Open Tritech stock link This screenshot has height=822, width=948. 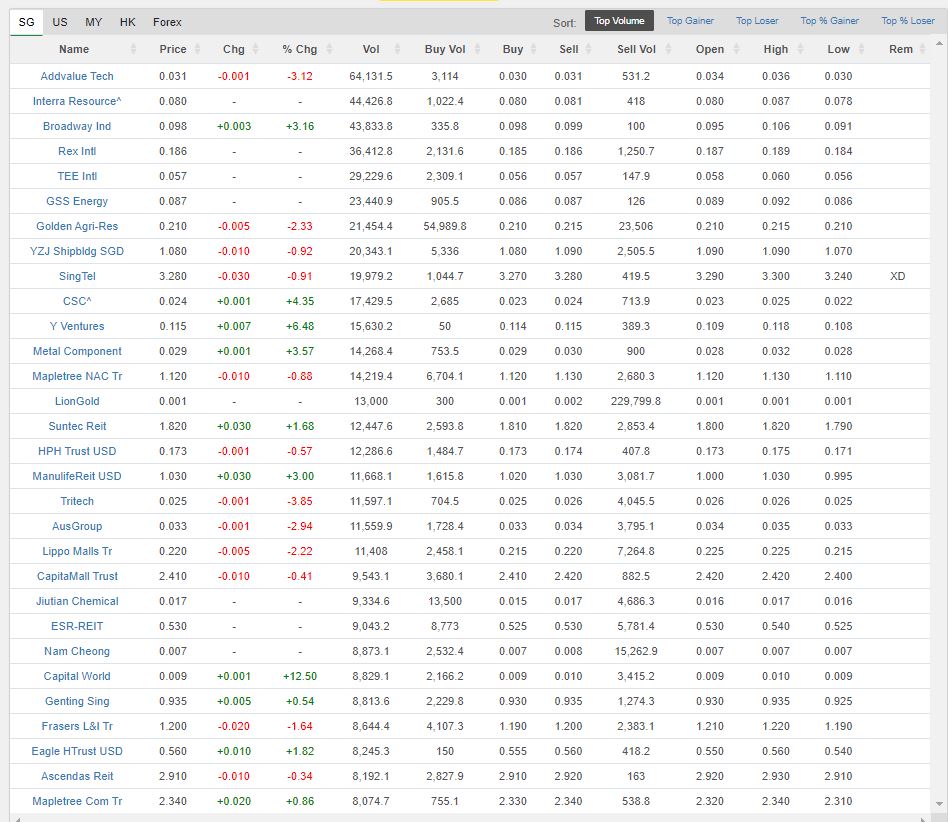pos(77,501)
